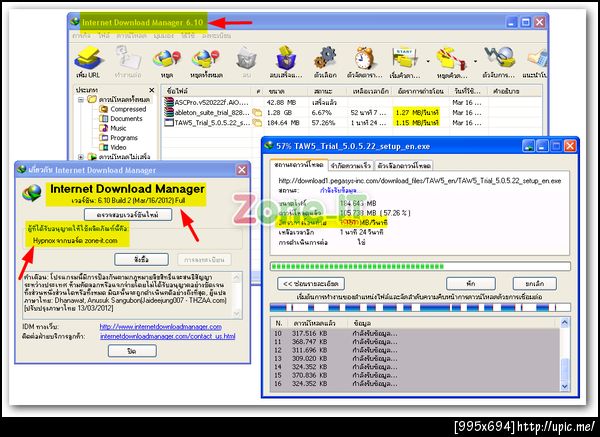
Task: Click the Hide Details button
Action: pos(311,284)
